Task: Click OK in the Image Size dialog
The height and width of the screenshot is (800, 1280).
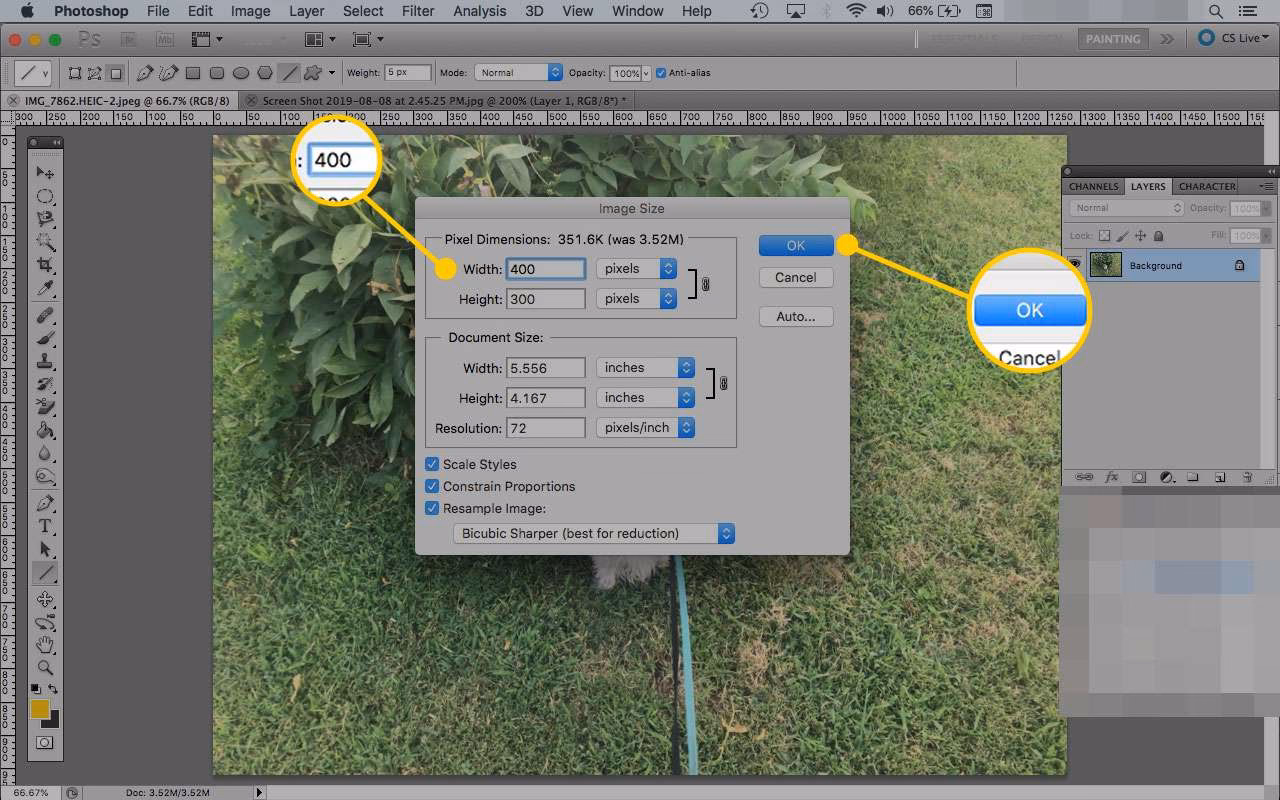Action: pyautogui.click(x=796, y=245)
